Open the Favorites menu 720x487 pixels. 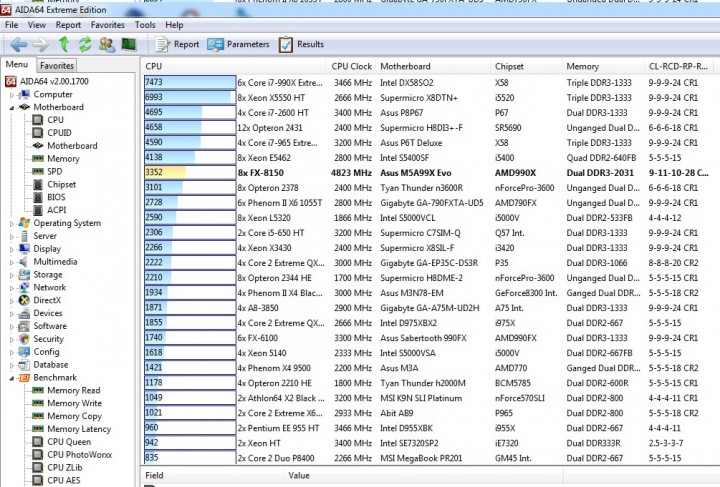(x=107, y=25)
